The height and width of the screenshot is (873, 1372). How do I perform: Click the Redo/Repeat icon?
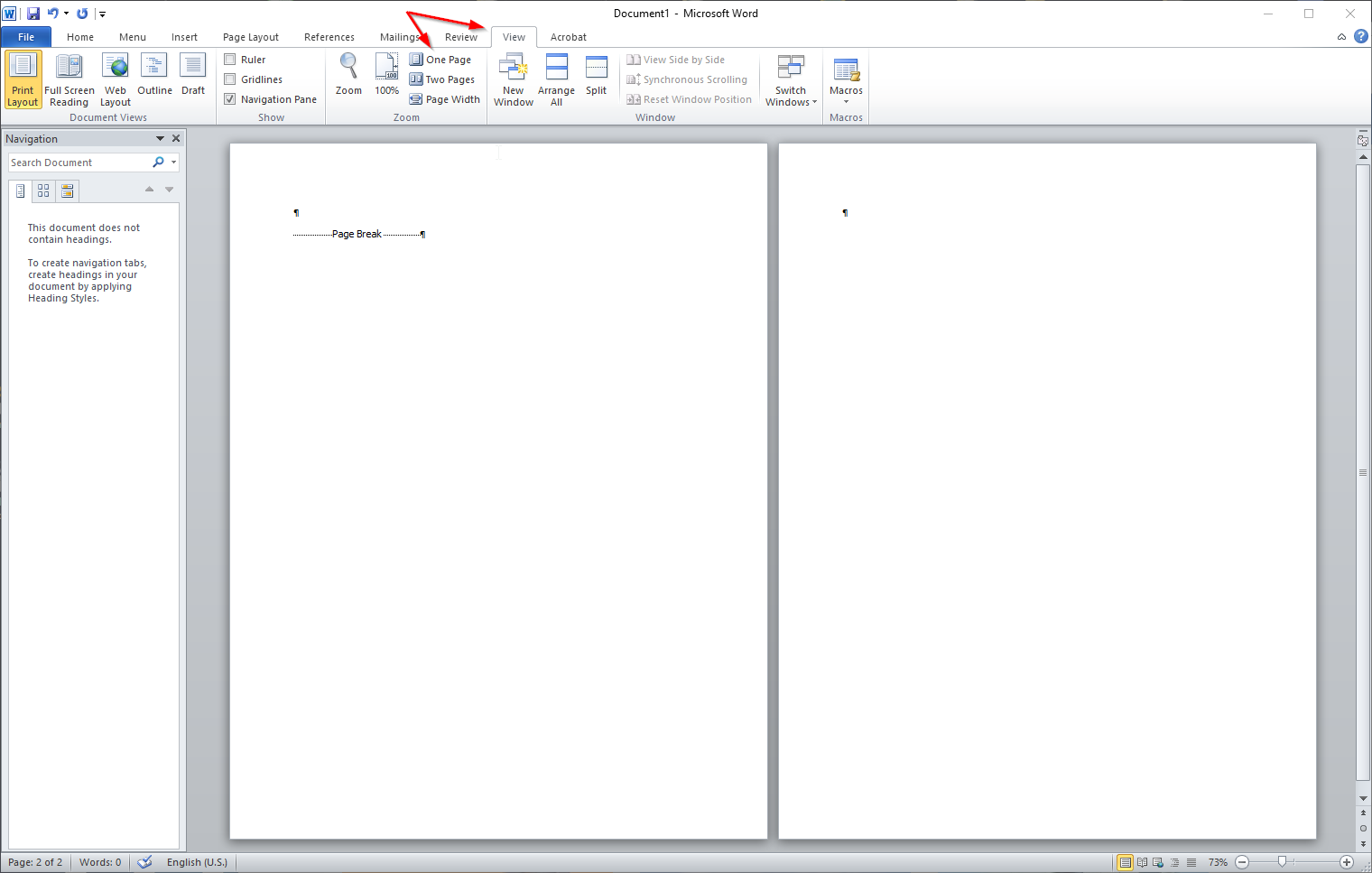[x=82, y=14]
